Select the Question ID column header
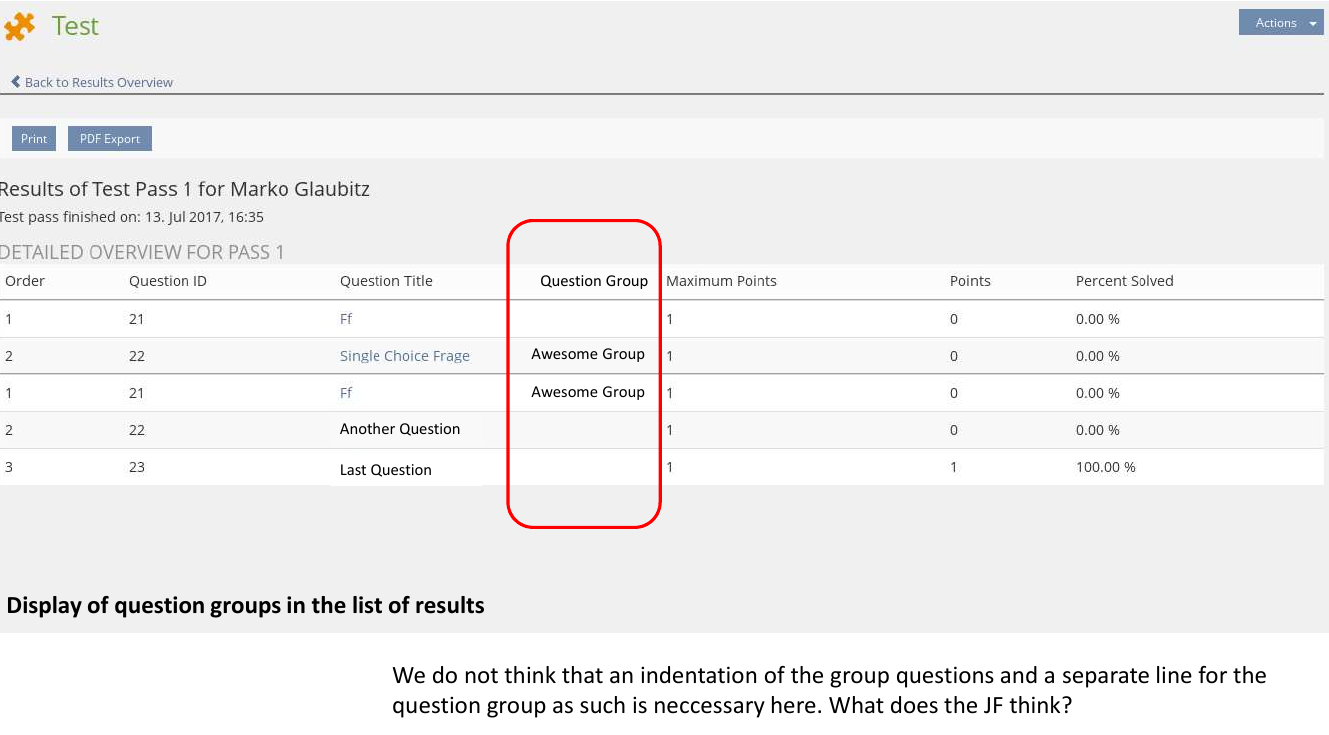The width and height of the screenshot is (1329, 735). 167,281
